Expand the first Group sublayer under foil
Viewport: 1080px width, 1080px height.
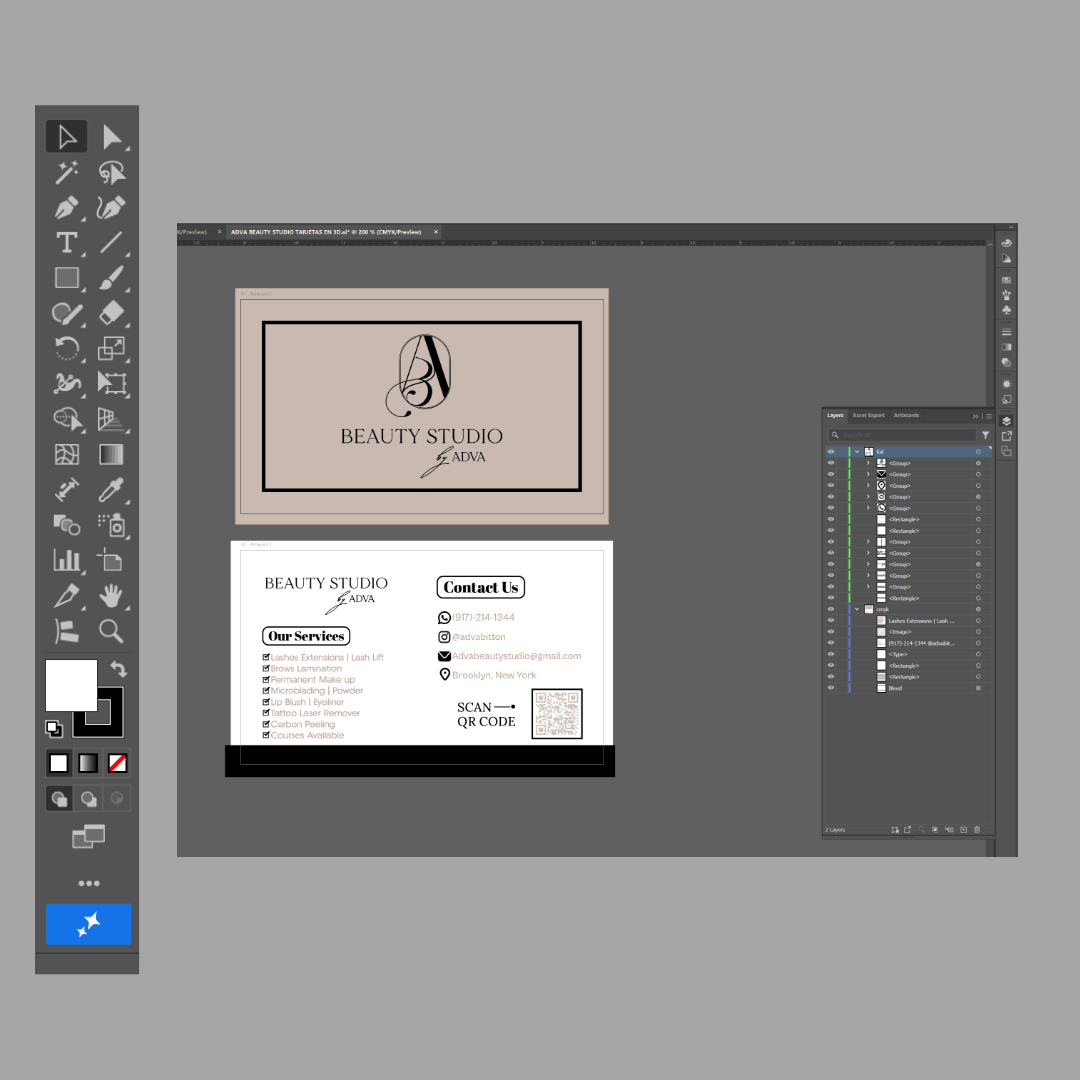tap(868, 463)
